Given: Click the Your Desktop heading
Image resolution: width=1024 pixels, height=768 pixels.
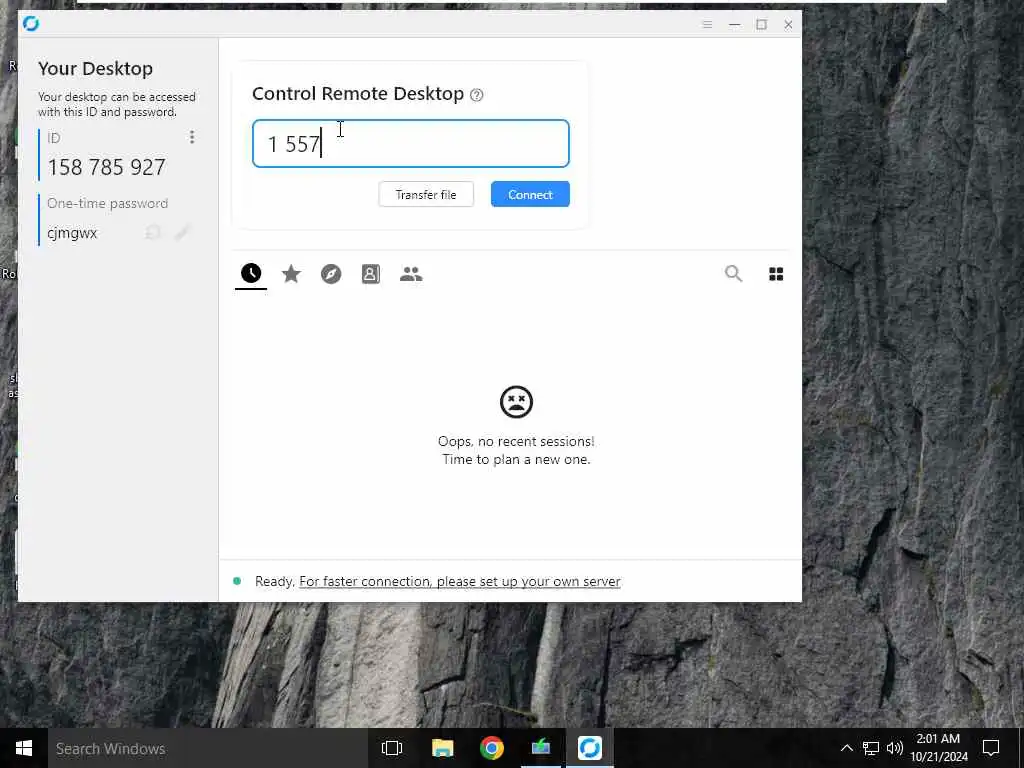Looking at the screenshot, I should (95, 69).
